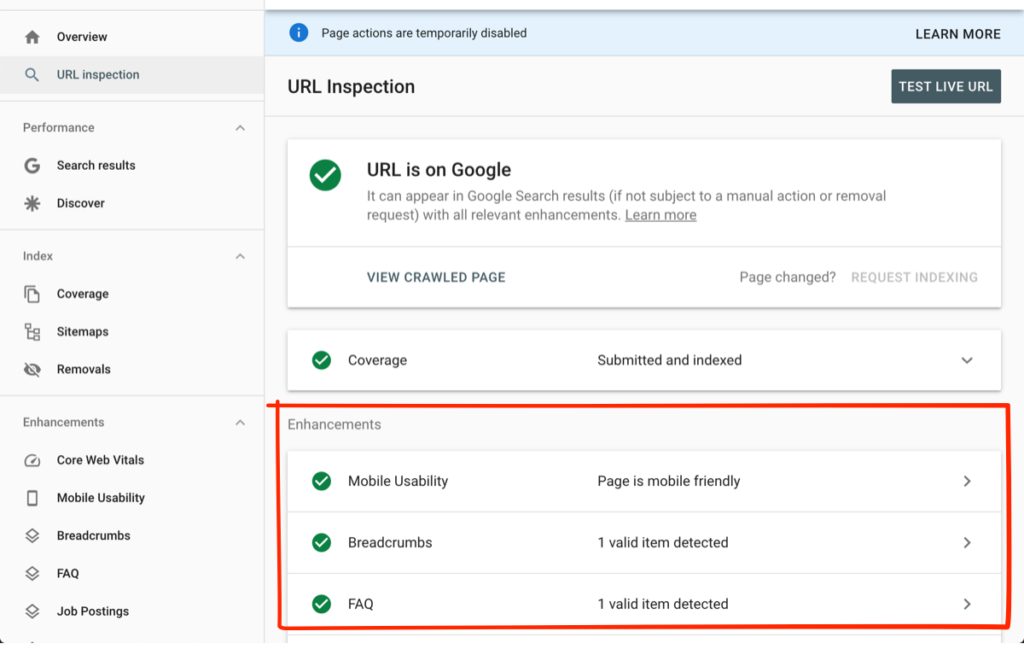Click the Core Web Vitals gauge icon
The height and width of the screenshot is (649, 1024).
[32, 460]
